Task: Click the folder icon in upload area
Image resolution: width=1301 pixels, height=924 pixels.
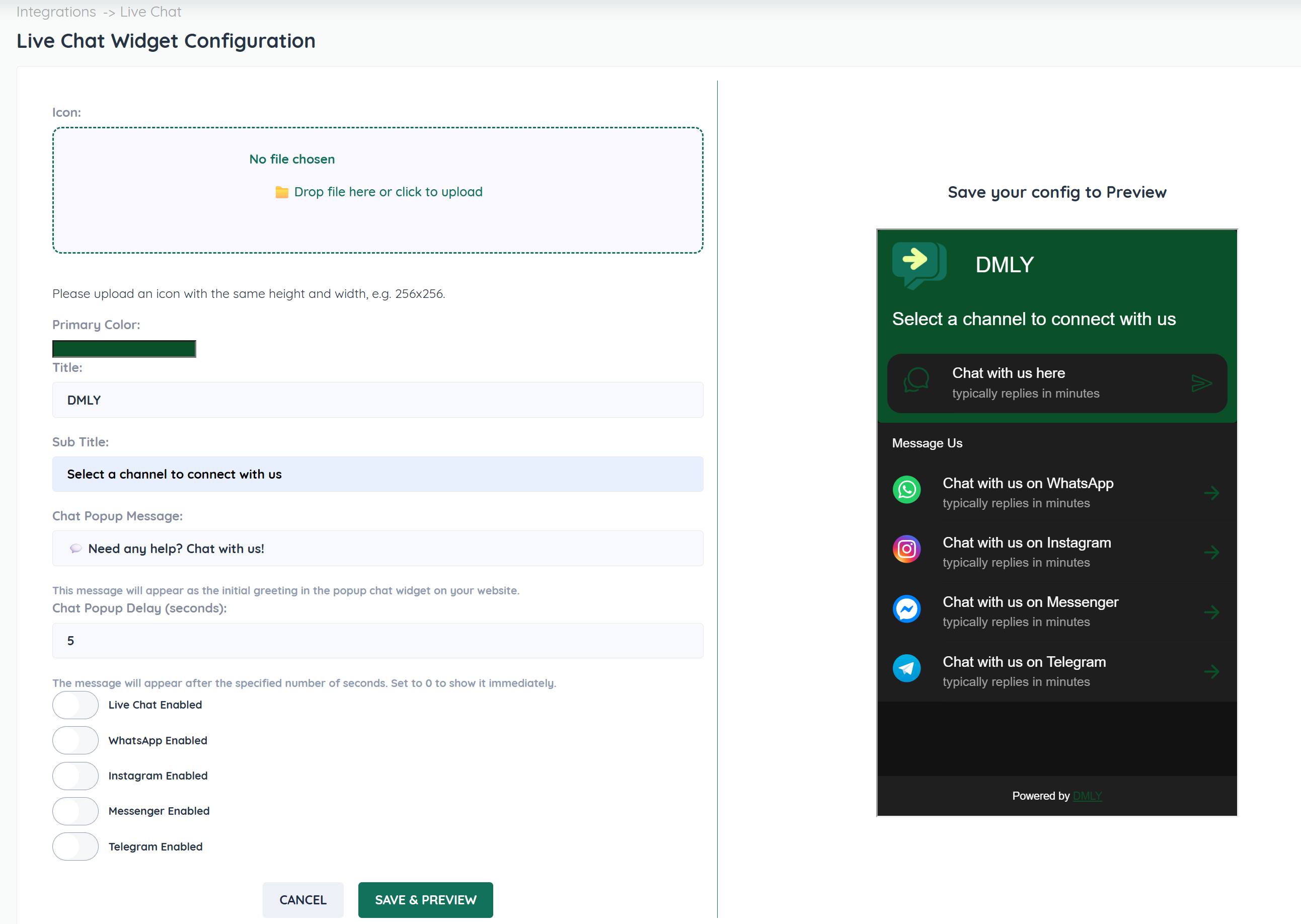Action: click(281, 192)
